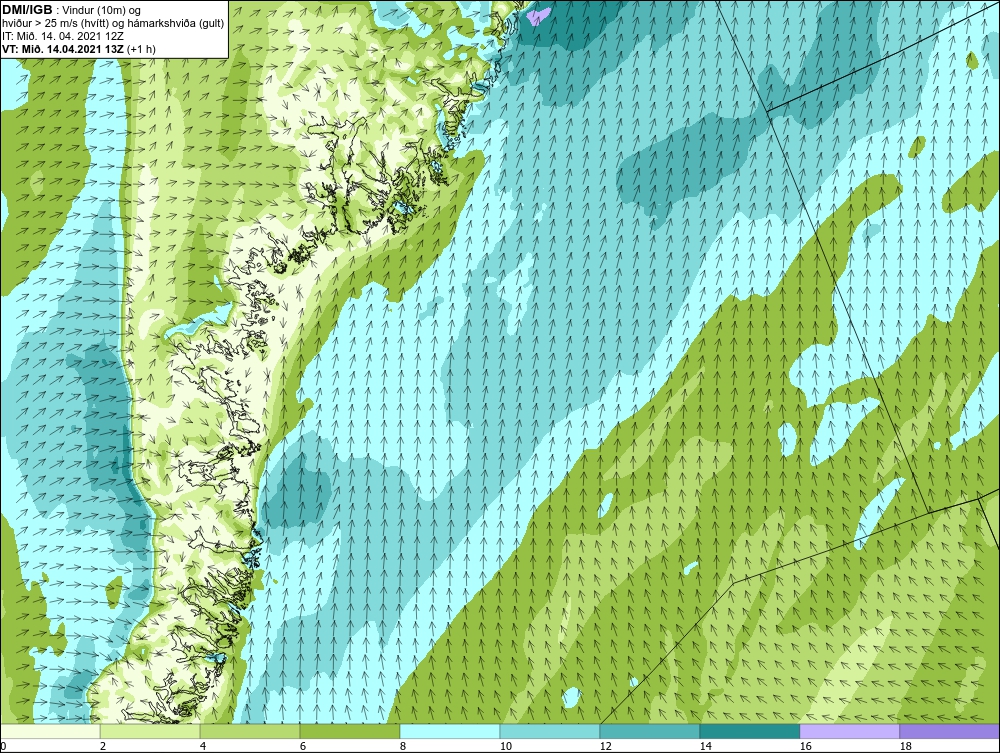Click the 18+ m/s purple legend swatch
Viewport: 1000px width, 753px height.
[x=950, y=731]
